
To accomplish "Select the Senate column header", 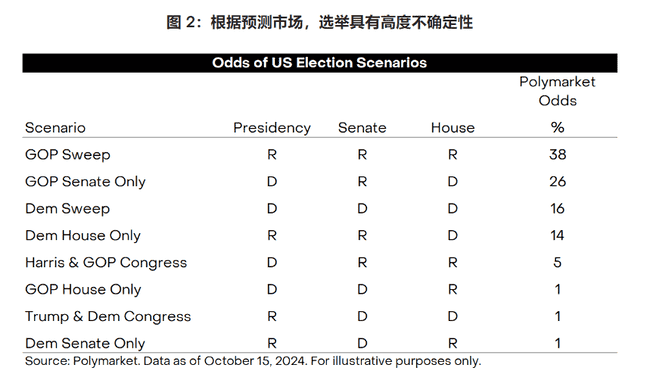I will 362,128.
